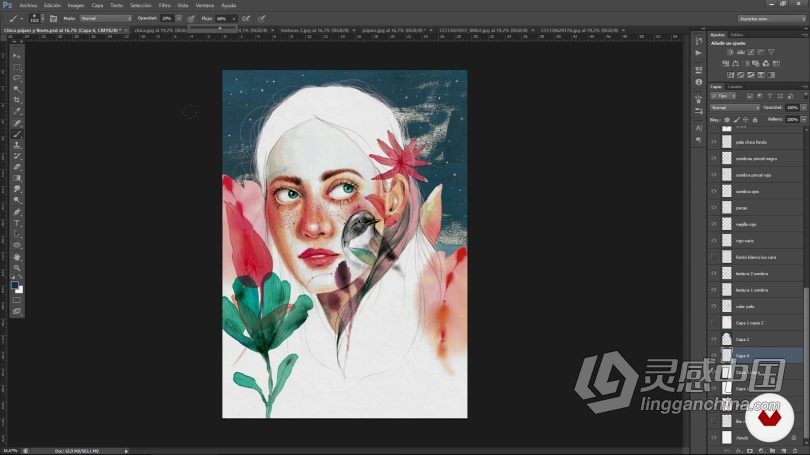Image resolution: width=810 pixels, height=455 pixels.
Task: Select the Hand tool
Action: pyautogui.click(x=17, y=257)
